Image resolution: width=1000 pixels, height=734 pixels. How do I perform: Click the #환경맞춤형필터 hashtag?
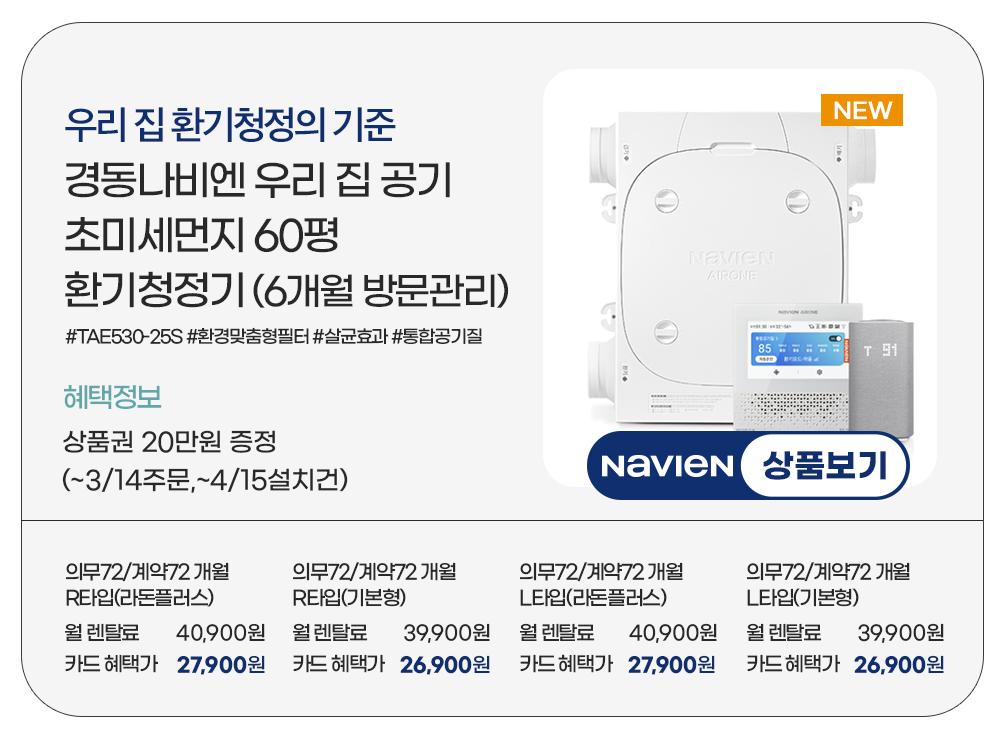pyautogui.click(x=247, y=336)
